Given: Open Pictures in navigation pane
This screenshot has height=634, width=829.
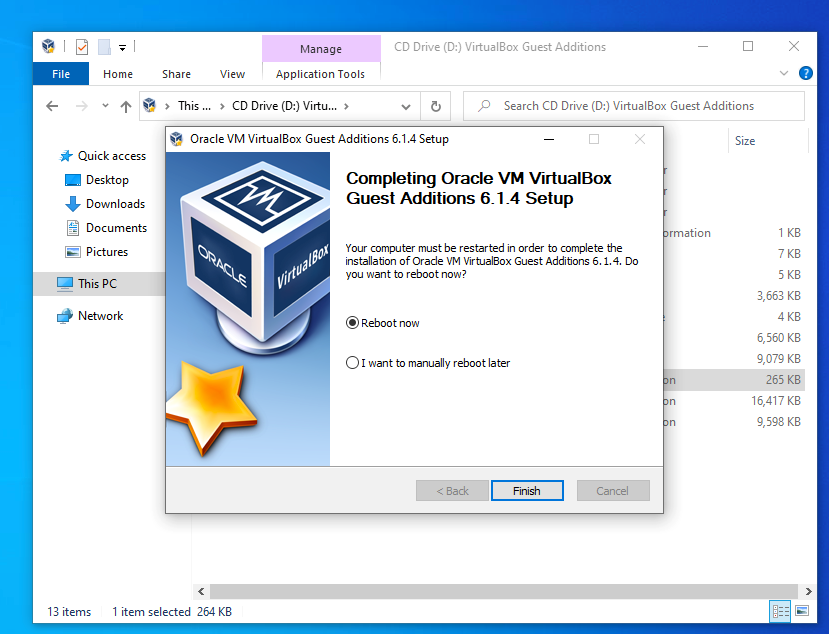Looking at the screenshot, I should pos(107,252).
